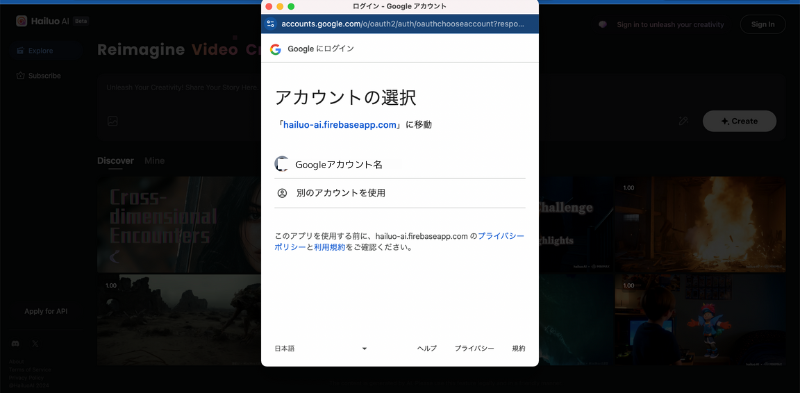Click the 規約 footer link
Image resolution: width=800 pixels, height=393 pixels.
pyautogui.click(x=518, y=349)
